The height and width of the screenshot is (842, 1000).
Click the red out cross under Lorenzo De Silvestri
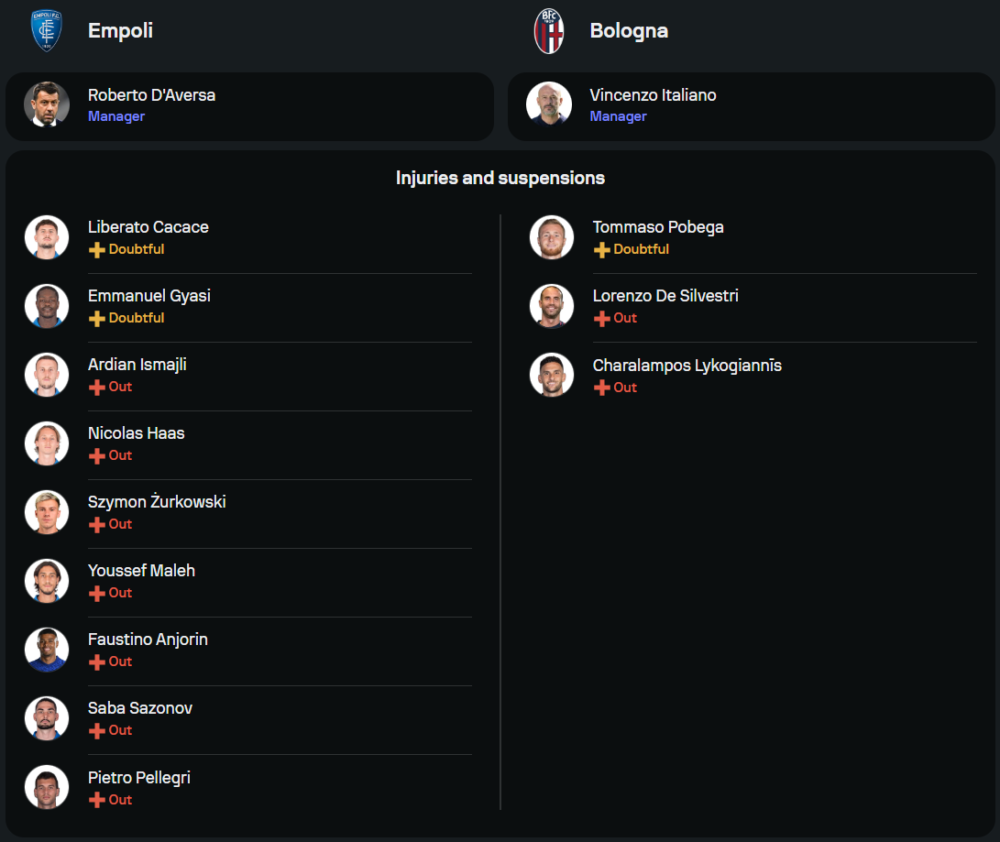click(x=602, y=318)
